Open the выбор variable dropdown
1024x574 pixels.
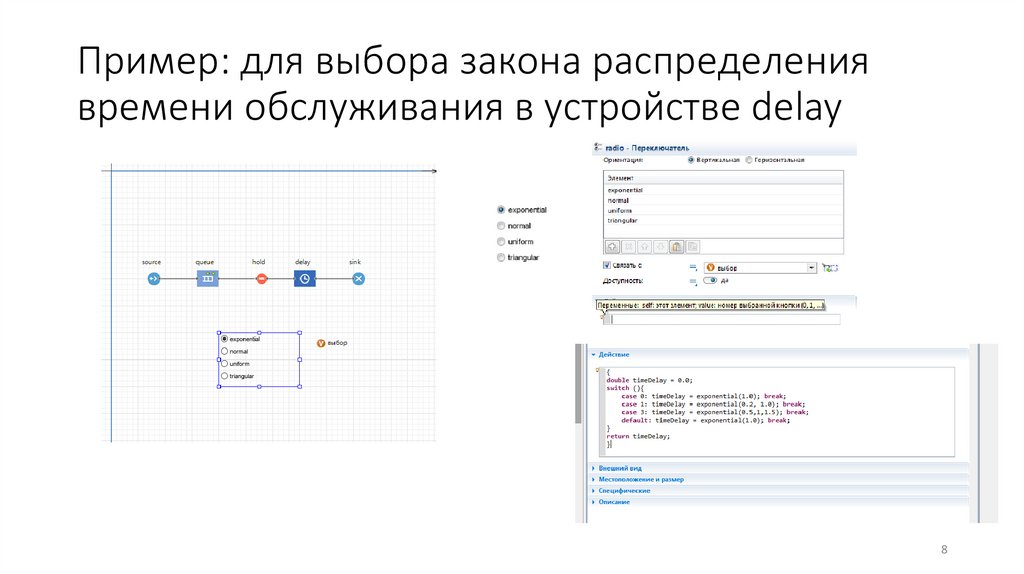coord(811,268)
